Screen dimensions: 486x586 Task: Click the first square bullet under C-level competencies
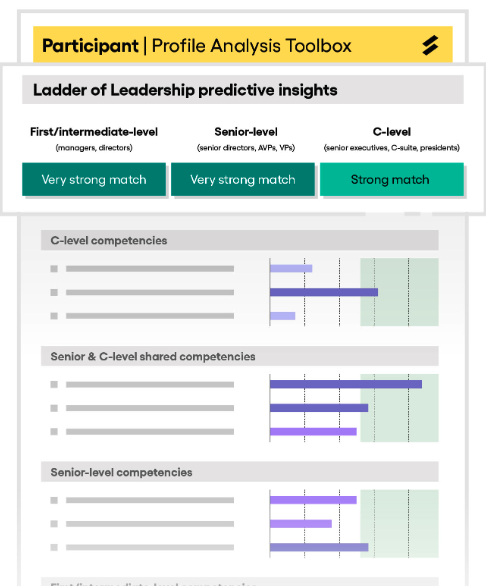click(x=54, y=269)
